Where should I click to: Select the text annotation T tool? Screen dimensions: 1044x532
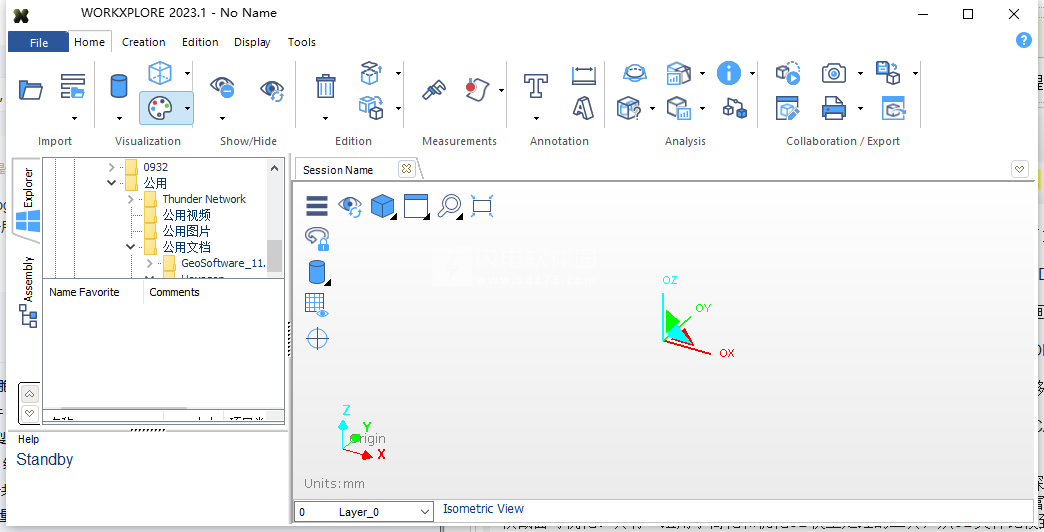tap(535, 86)
